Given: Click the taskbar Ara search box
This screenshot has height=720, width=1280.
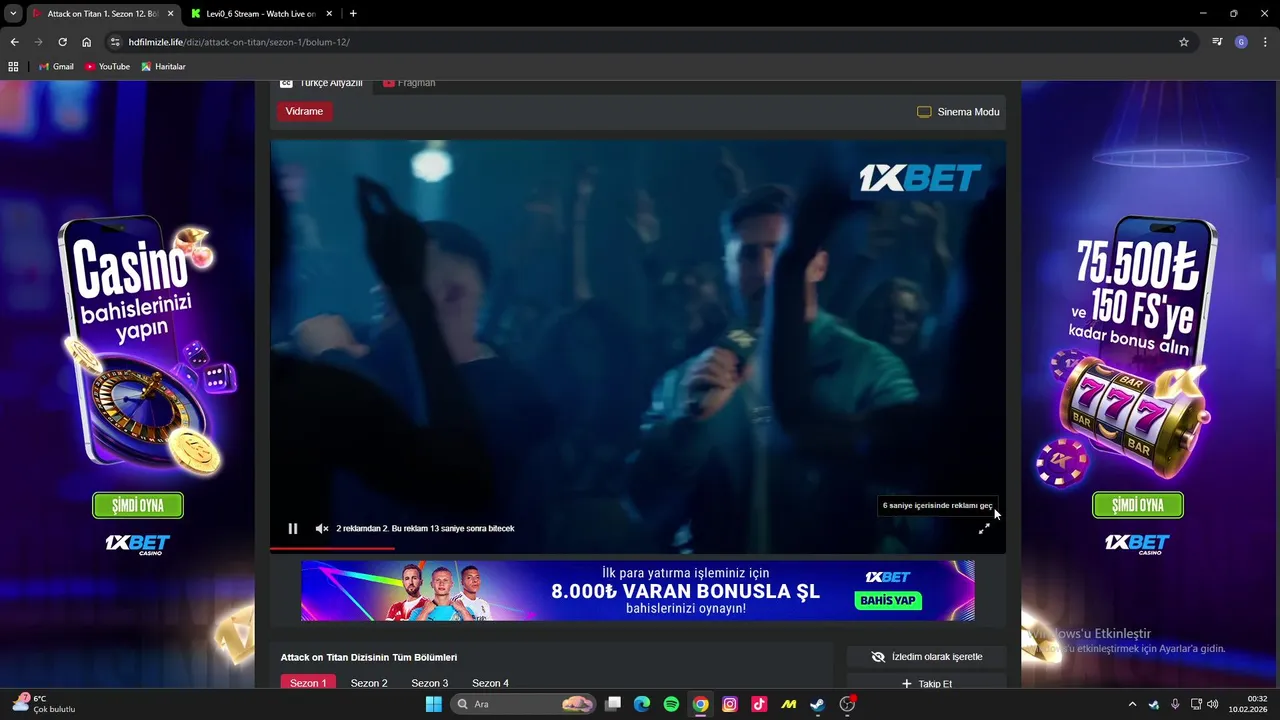Looking at the screenshot, I should coord(525,704).
